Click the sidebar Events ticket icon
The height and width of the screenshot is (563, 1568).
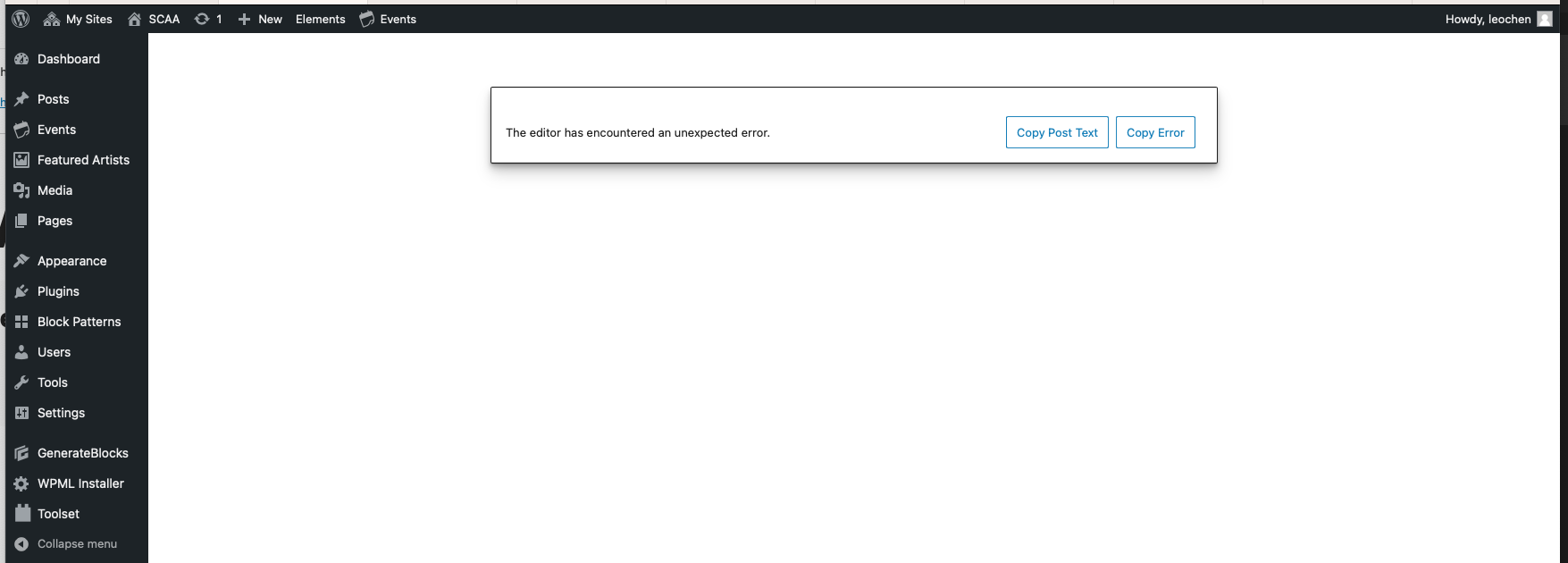pos(21,130)
